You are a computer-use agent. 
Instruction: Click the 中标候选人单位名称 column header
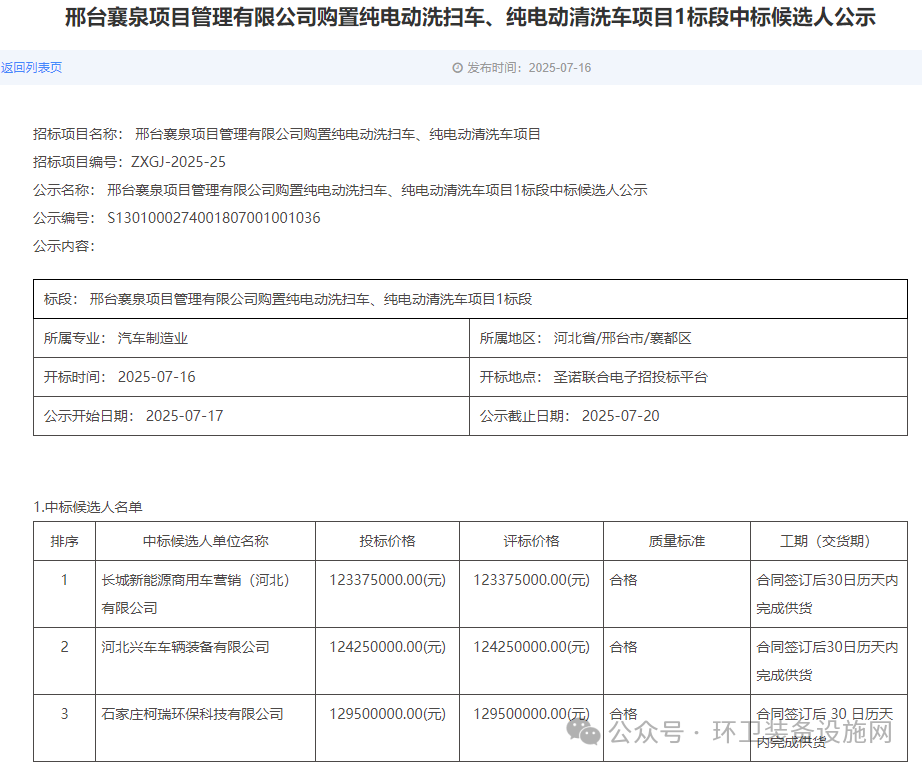(x=205, y=541)
